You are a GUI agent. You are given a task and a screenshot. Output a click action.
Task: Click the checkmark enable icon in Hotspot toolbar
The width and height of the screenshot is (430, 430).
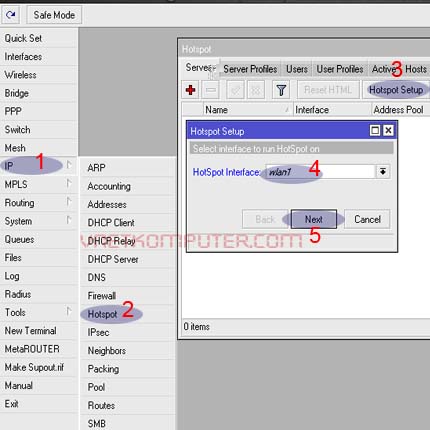(x=235, y=90)
